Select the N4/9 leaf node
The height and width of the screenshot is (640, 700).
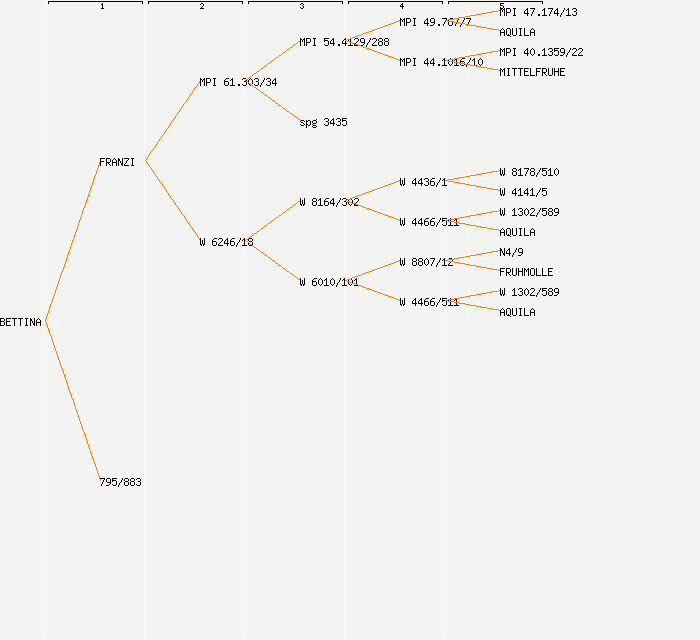(x=511, y=252)
